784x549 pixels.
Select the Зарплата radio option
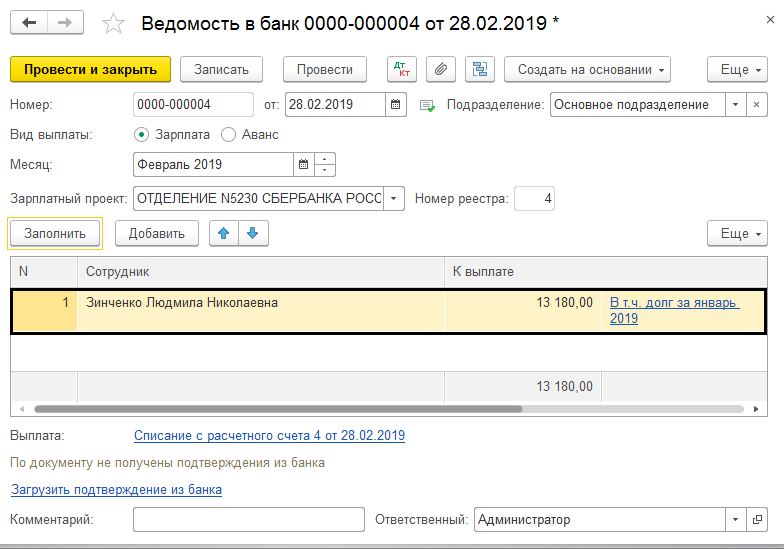point(141,134)
